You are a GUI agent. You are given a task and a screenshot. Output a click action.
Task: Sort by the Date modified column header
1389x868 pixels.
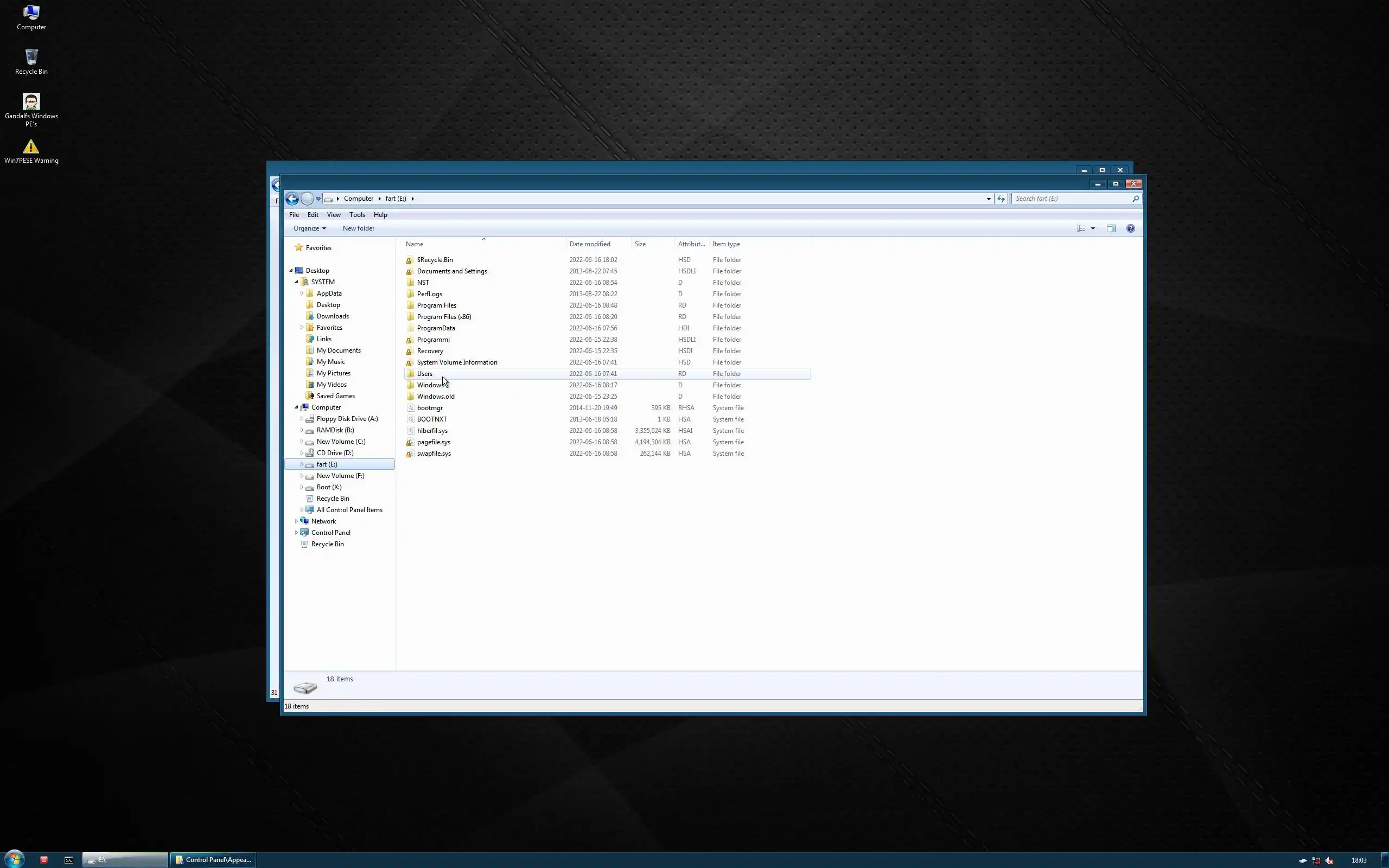(589, 244)
